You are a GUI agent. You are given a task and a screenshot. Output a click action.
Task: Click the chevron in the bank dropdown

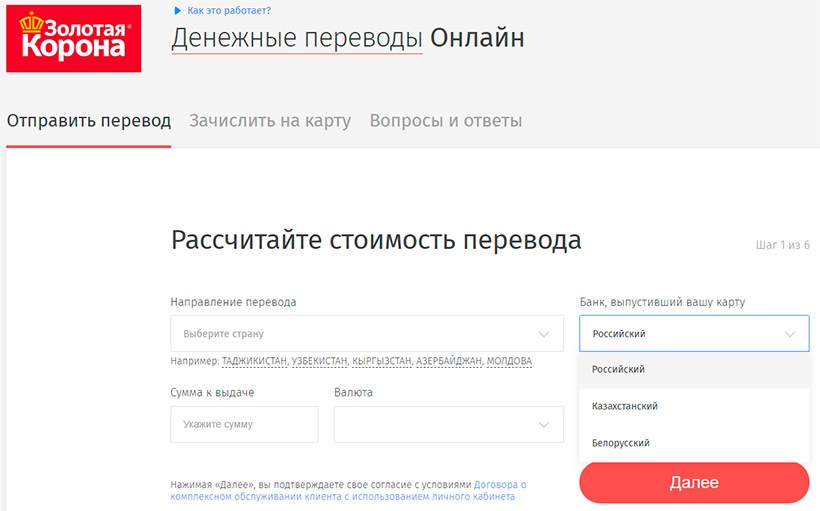[791, 334]
